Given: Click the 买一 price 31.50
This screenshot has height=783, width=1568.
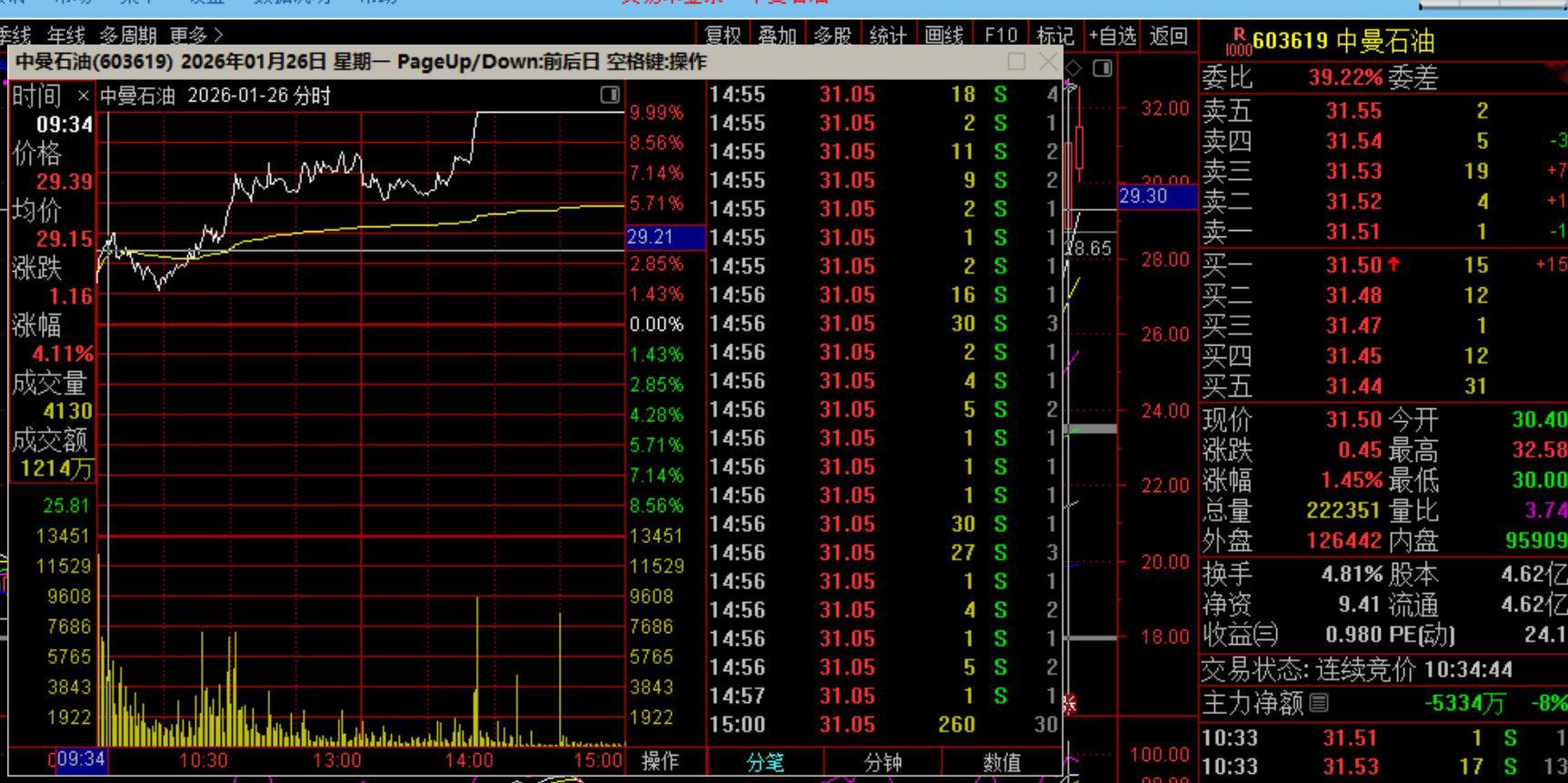Looking at the screenshot, I should click(1353, 265).
